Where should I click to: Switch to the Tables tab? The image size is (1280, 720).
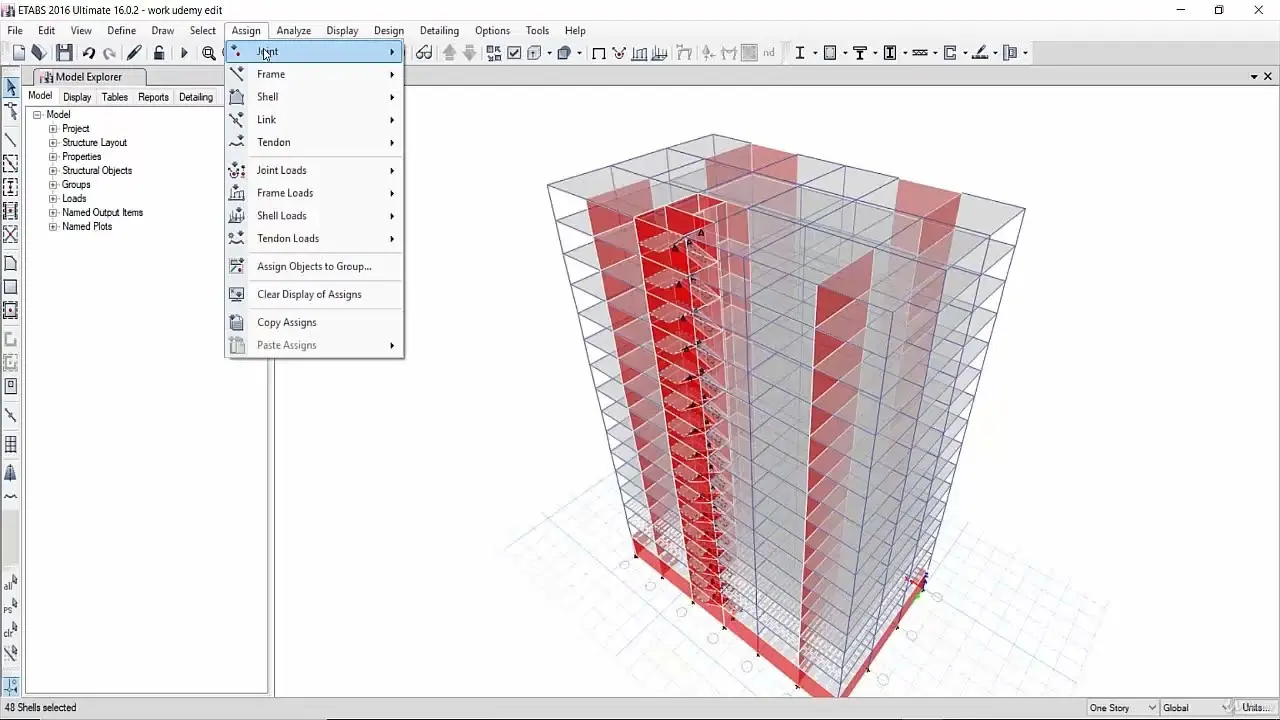point(115,97)
